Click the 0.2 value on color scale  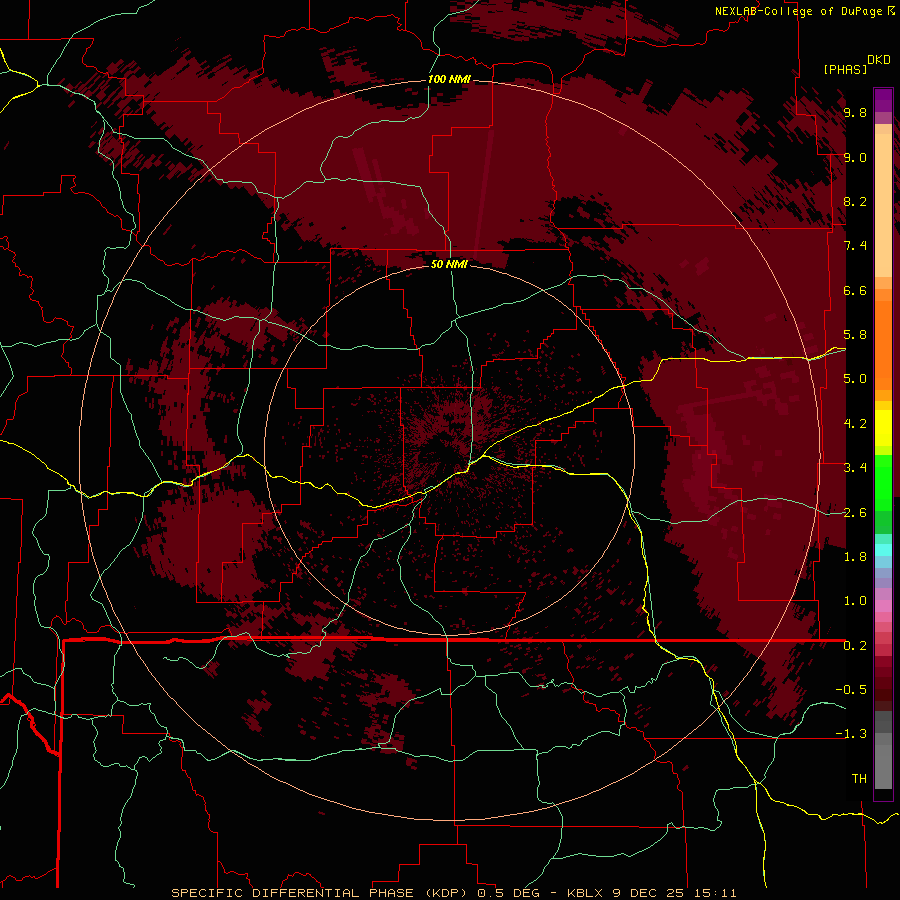[x=855, y=646]
